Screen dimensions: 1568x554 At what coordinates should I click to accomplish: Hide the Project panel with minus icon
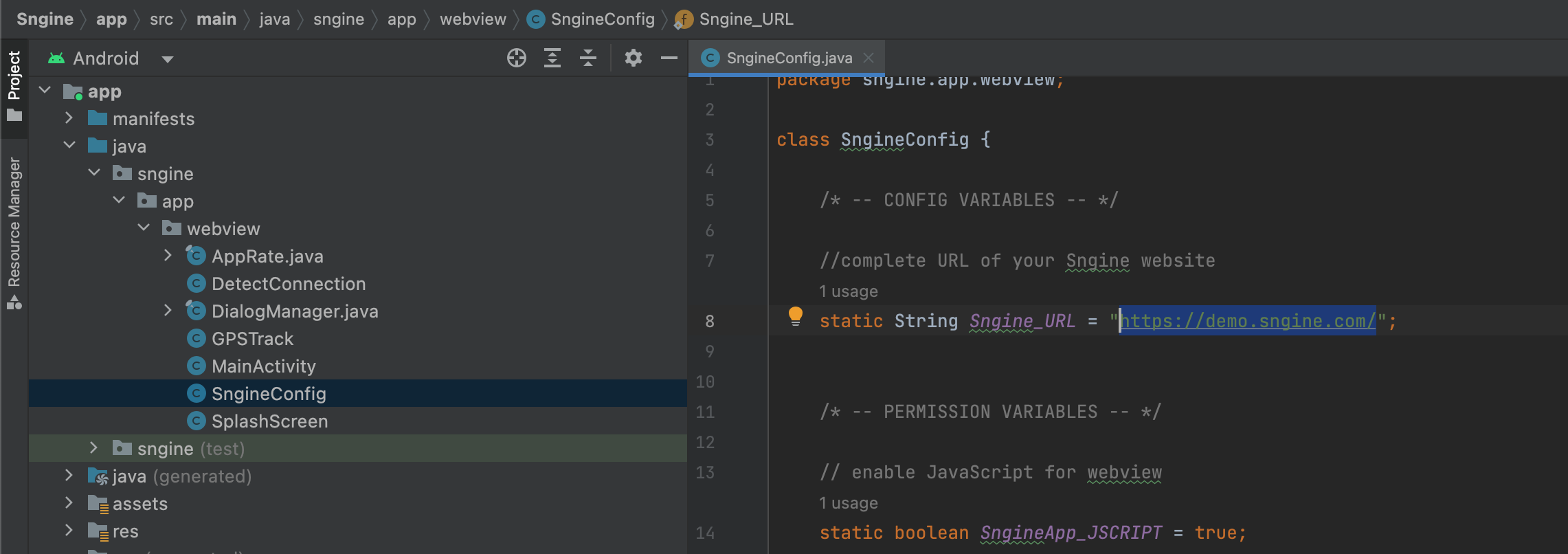tap(669, 58)
